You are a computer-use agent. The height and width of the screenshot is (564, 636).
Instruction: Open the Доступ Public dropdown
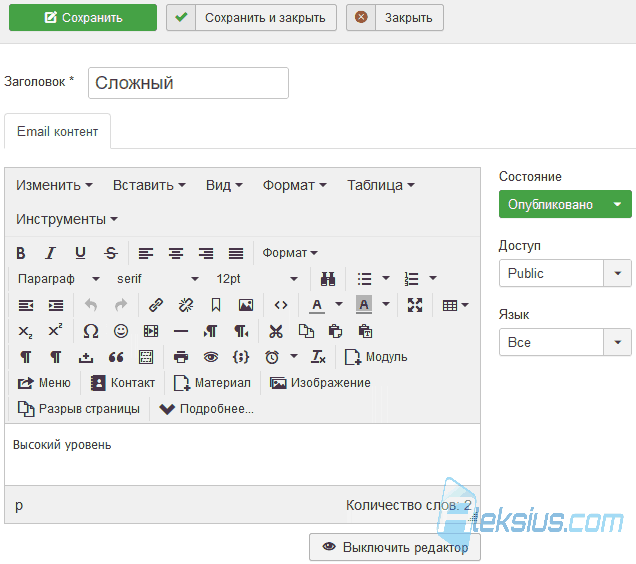click(565, 273)
